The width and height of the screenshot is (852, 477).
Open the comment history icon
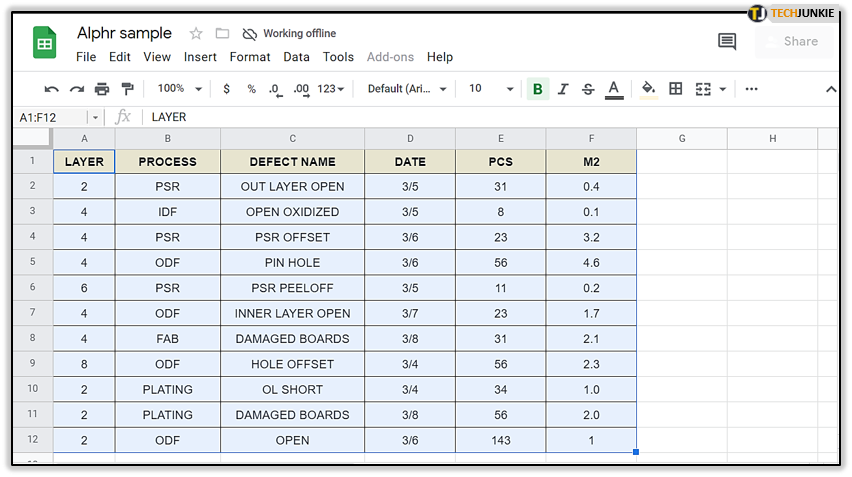point(726,41)
